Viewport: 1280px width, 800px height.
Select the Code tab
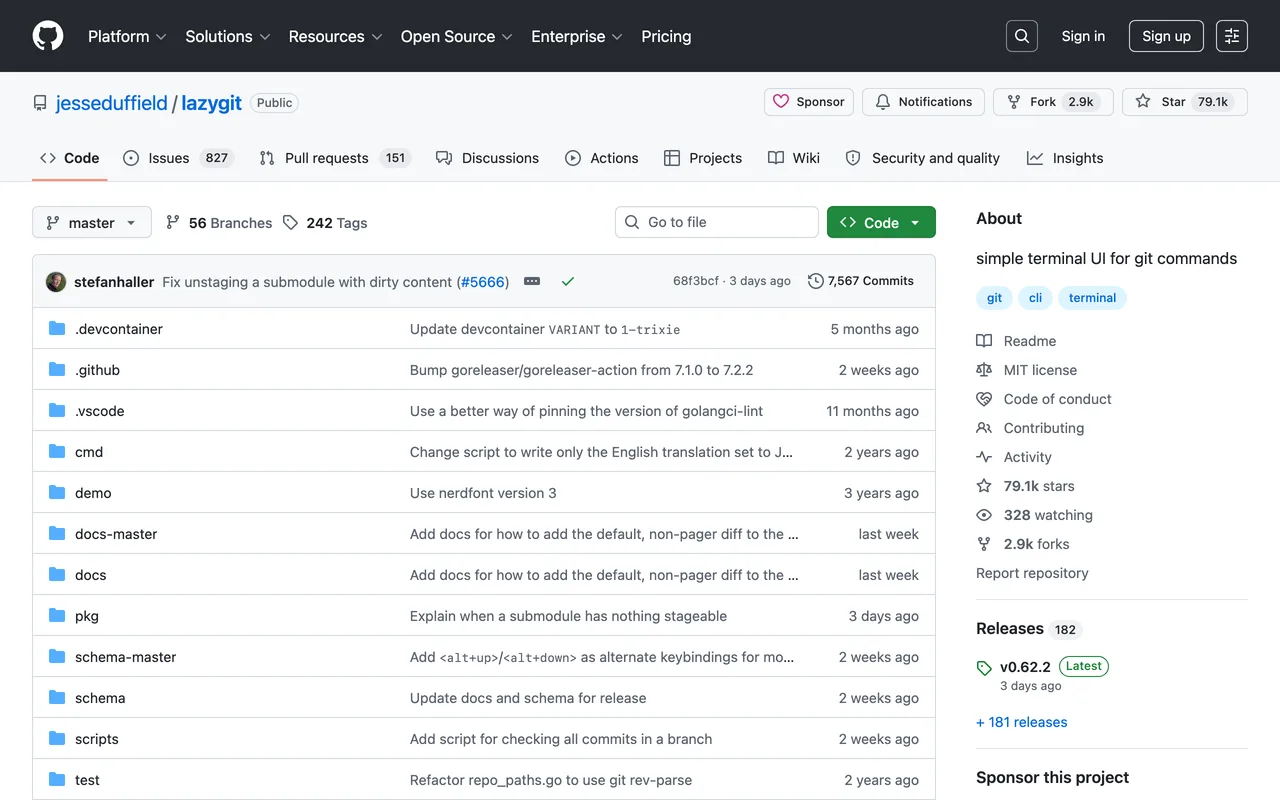[x=70, y=158]
